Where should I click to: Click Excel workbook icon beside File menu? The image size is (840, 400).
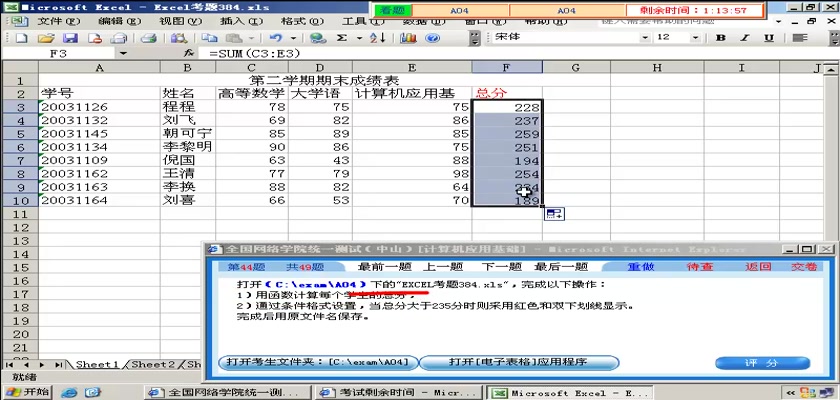coord(19,22)
